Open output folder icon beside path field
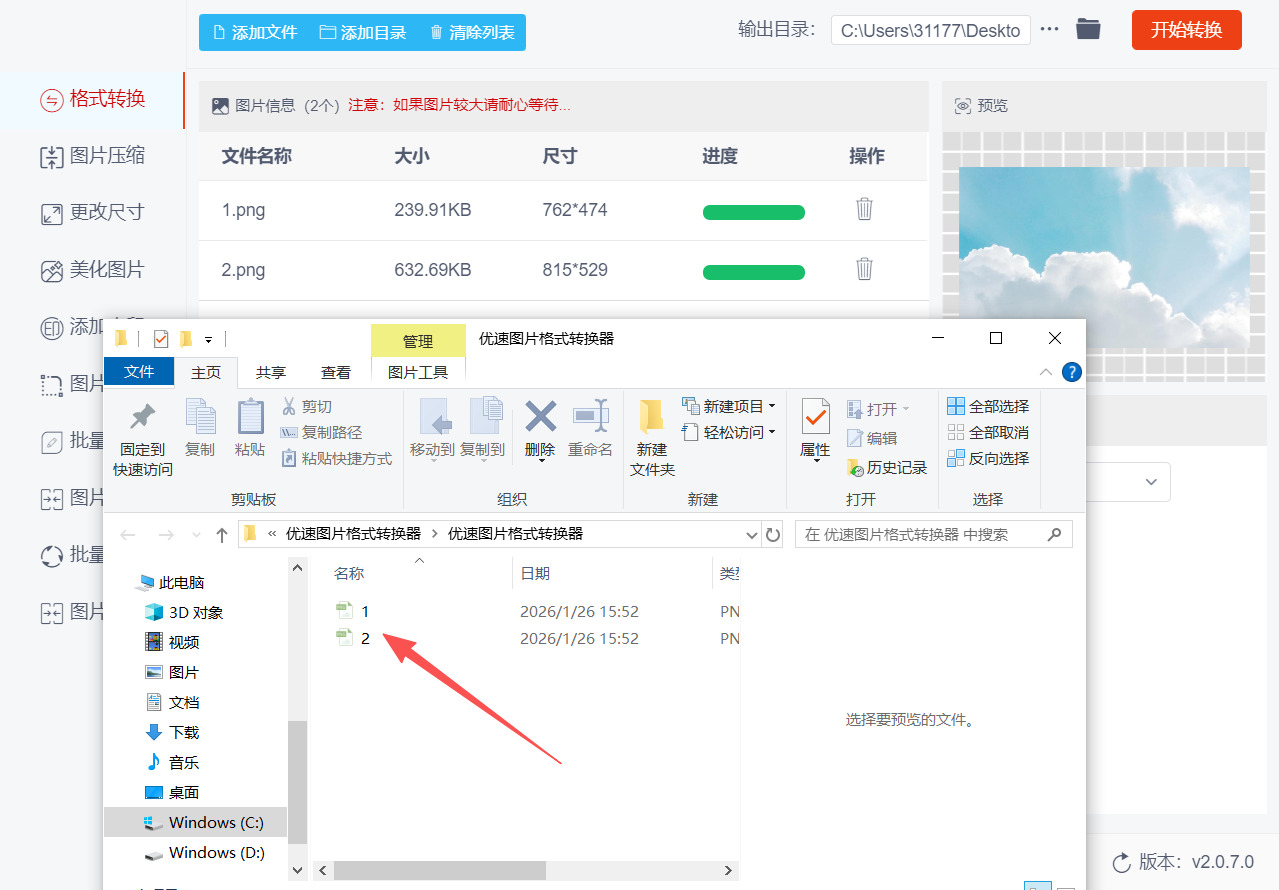 (x=1088, y=29)
